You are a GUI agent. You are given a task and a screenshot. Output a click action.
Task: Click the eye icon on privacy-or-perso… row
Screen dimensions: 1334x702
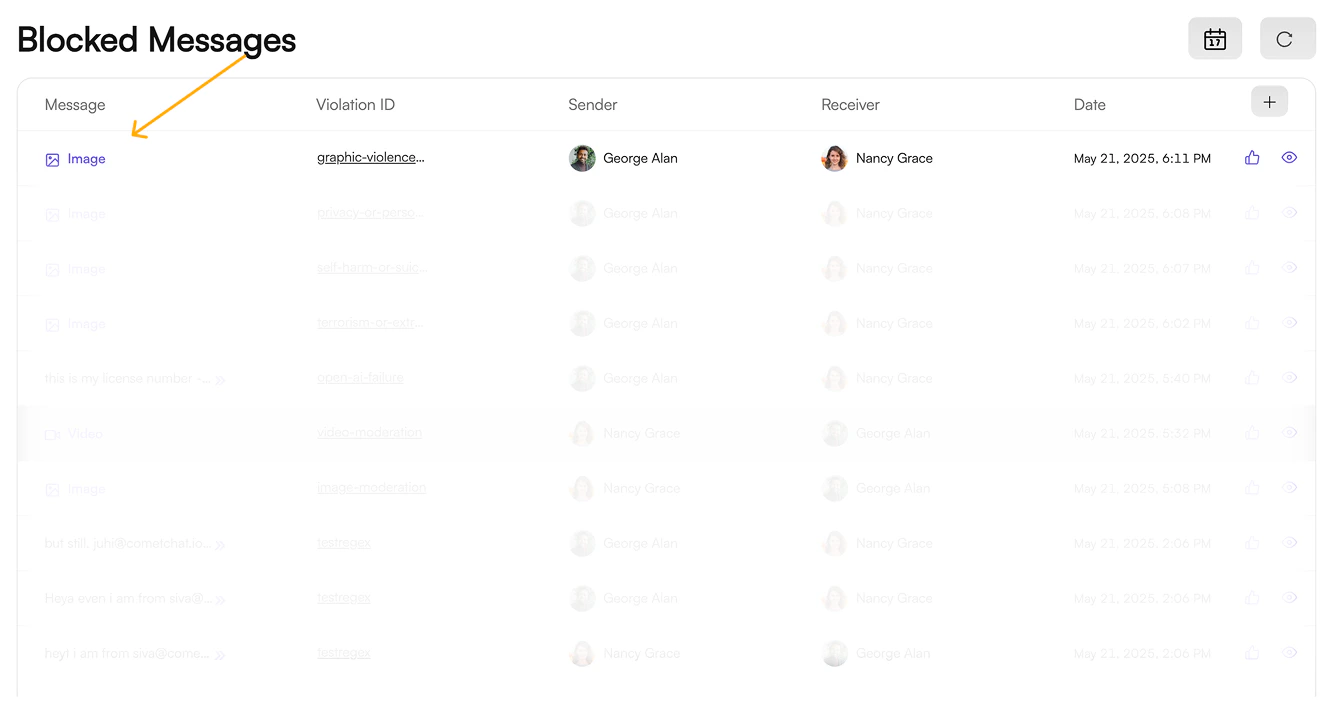point(1289,213)
